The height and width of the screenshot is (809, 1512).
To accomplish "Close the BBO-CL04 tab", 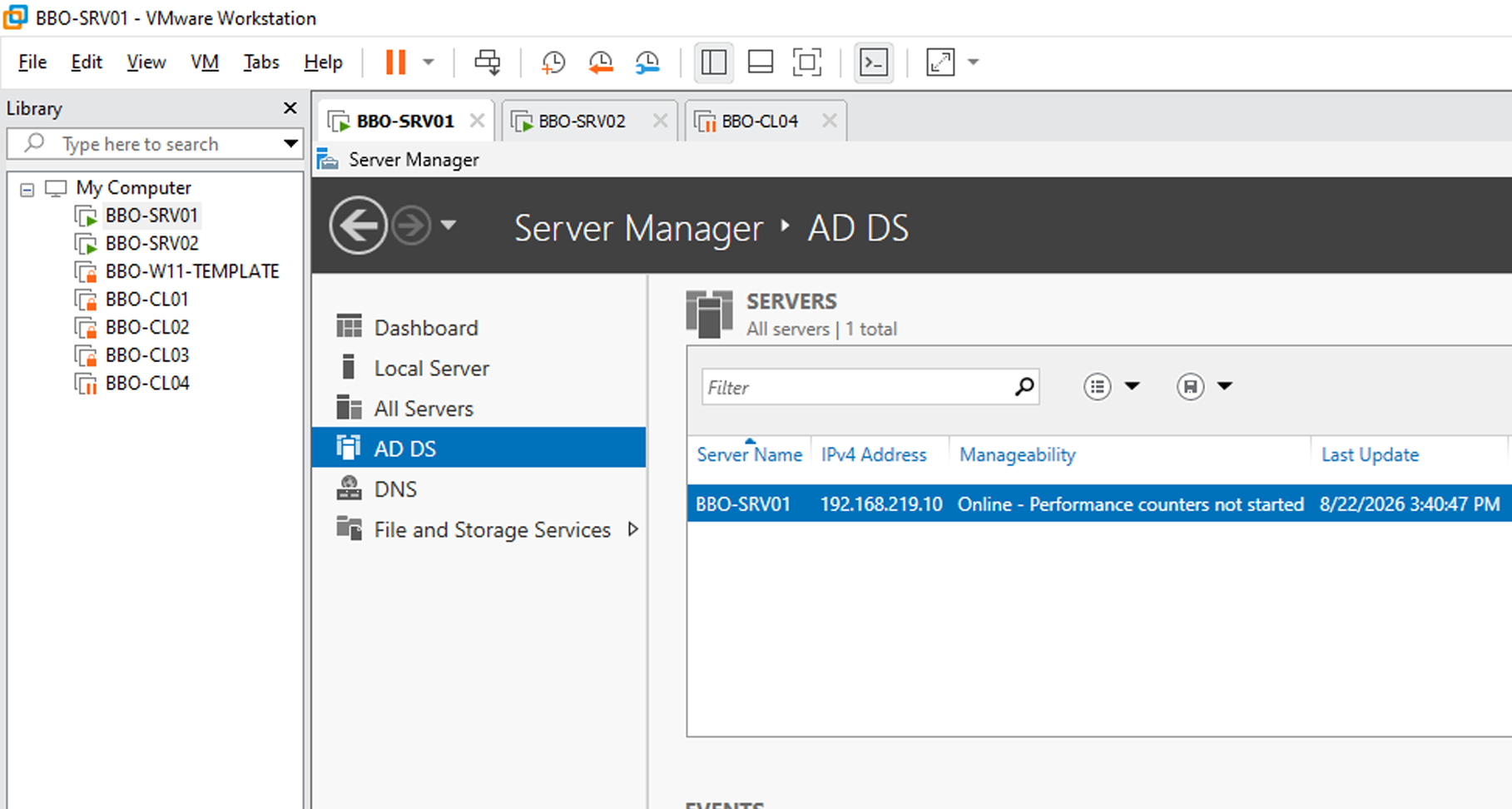I will [x=829, y=121].
